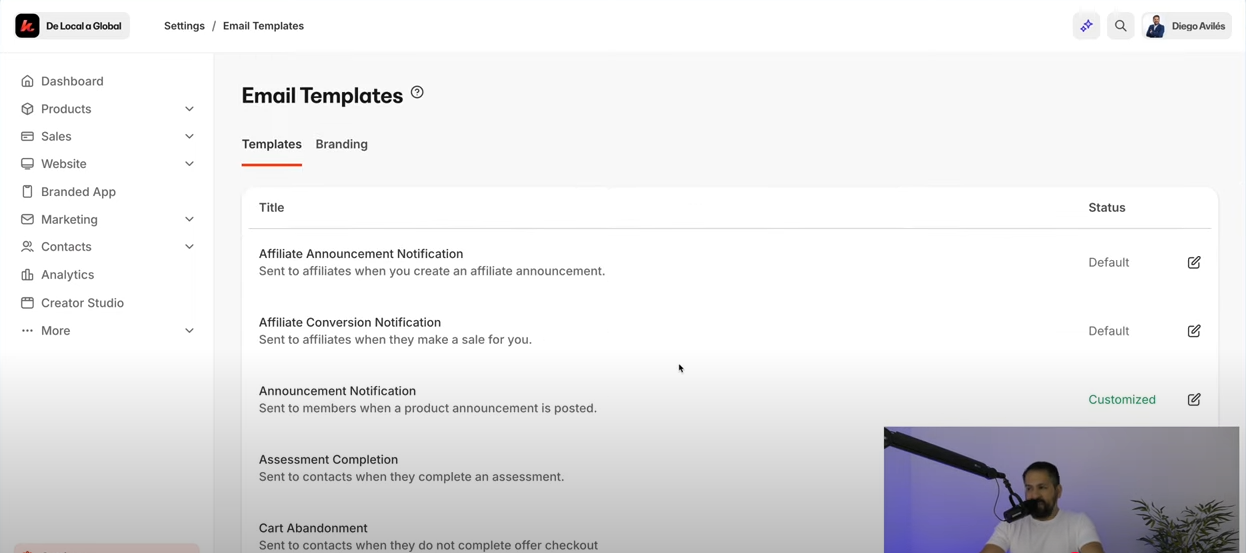
Task: Open the AI sparkle assistant icon
Action: point(1086,26)
